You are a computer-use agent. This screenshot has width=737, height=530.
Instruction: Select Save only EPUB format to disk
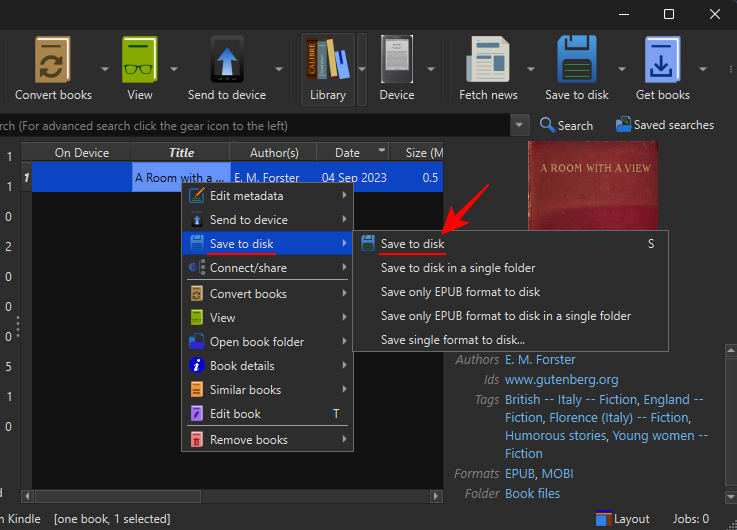tap(460, 292)
